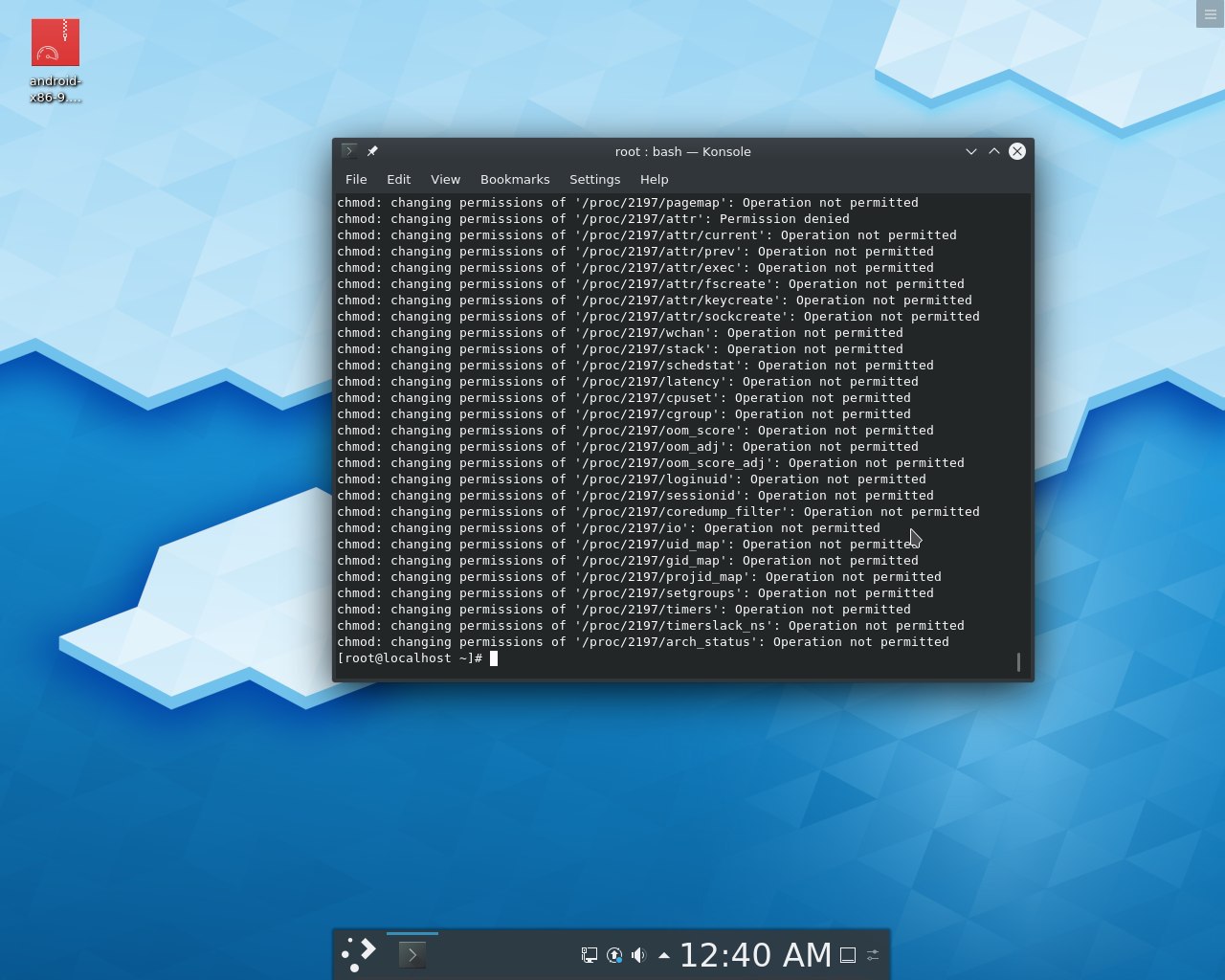This screenshot has width=1225, height=980.
Task: Click the [root@localhost ~]# prompt line
Action: [417, 658]
